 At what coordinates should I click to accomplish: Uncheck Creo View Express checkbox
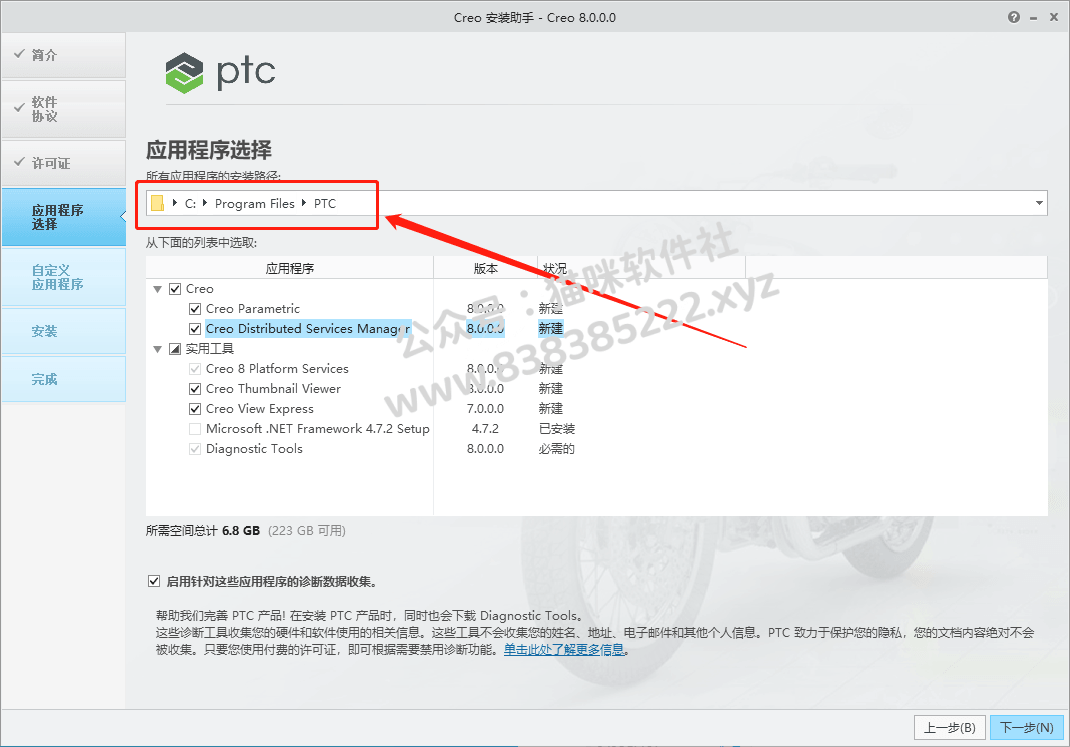click(x=195, y=409)
